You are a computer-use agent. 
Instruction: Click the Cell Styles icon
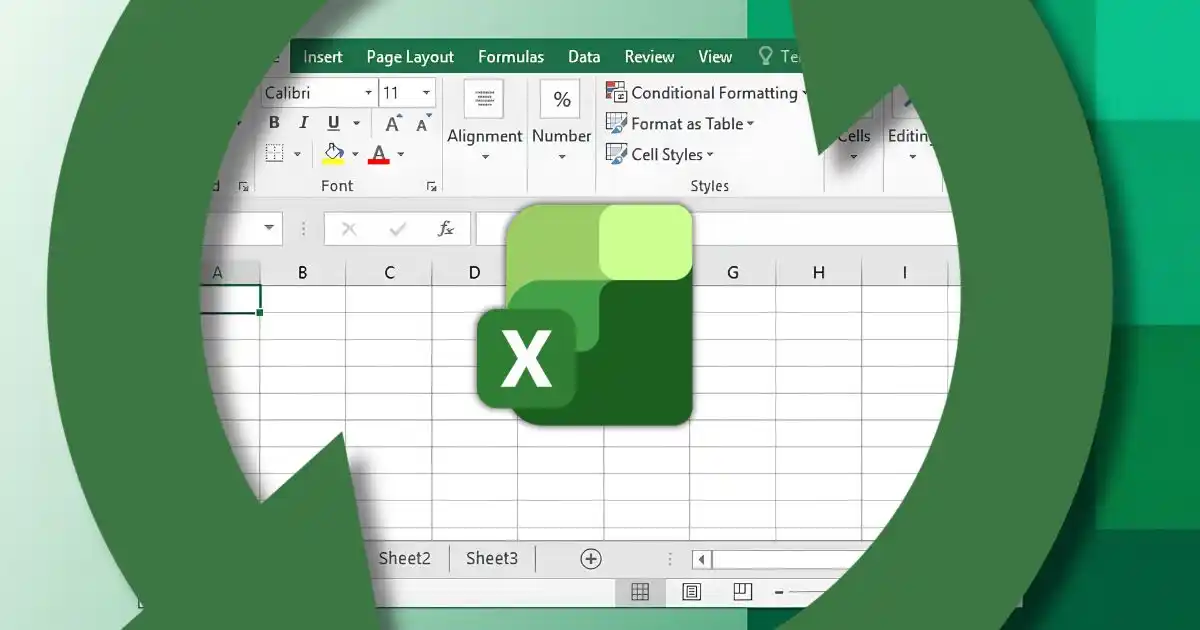pos(616,154)
